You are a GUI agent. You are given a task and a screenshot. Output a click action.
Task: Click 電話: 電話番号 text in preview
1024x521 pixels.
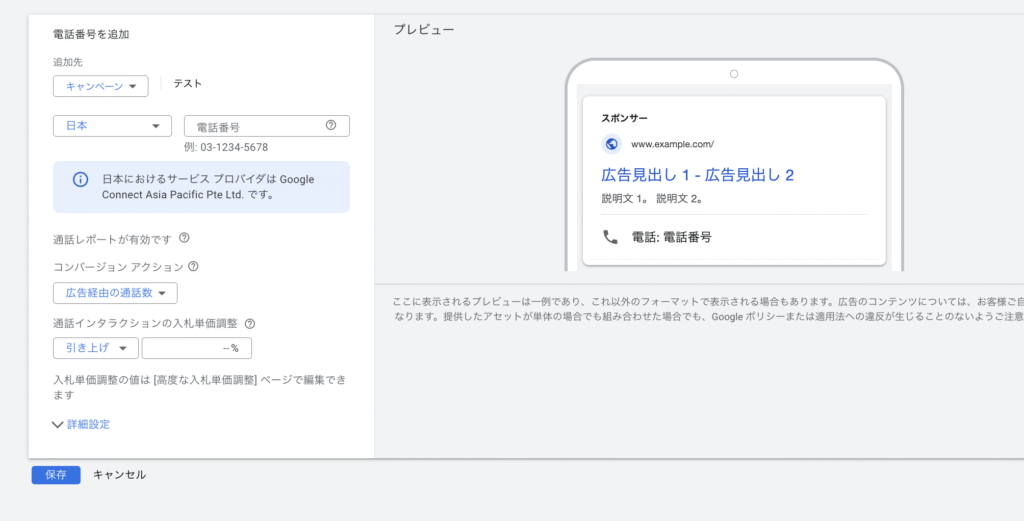click(672, 237)
